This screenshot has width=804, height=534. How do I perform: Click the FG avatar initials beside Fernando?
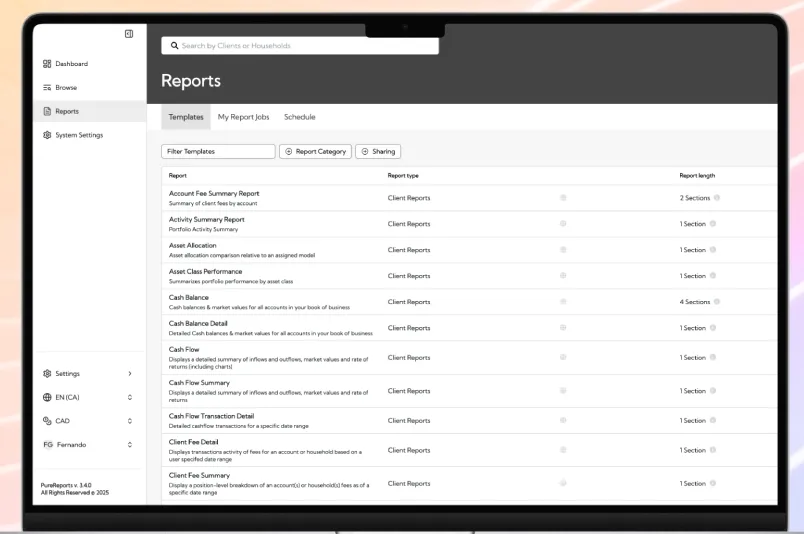click(48, 445)
